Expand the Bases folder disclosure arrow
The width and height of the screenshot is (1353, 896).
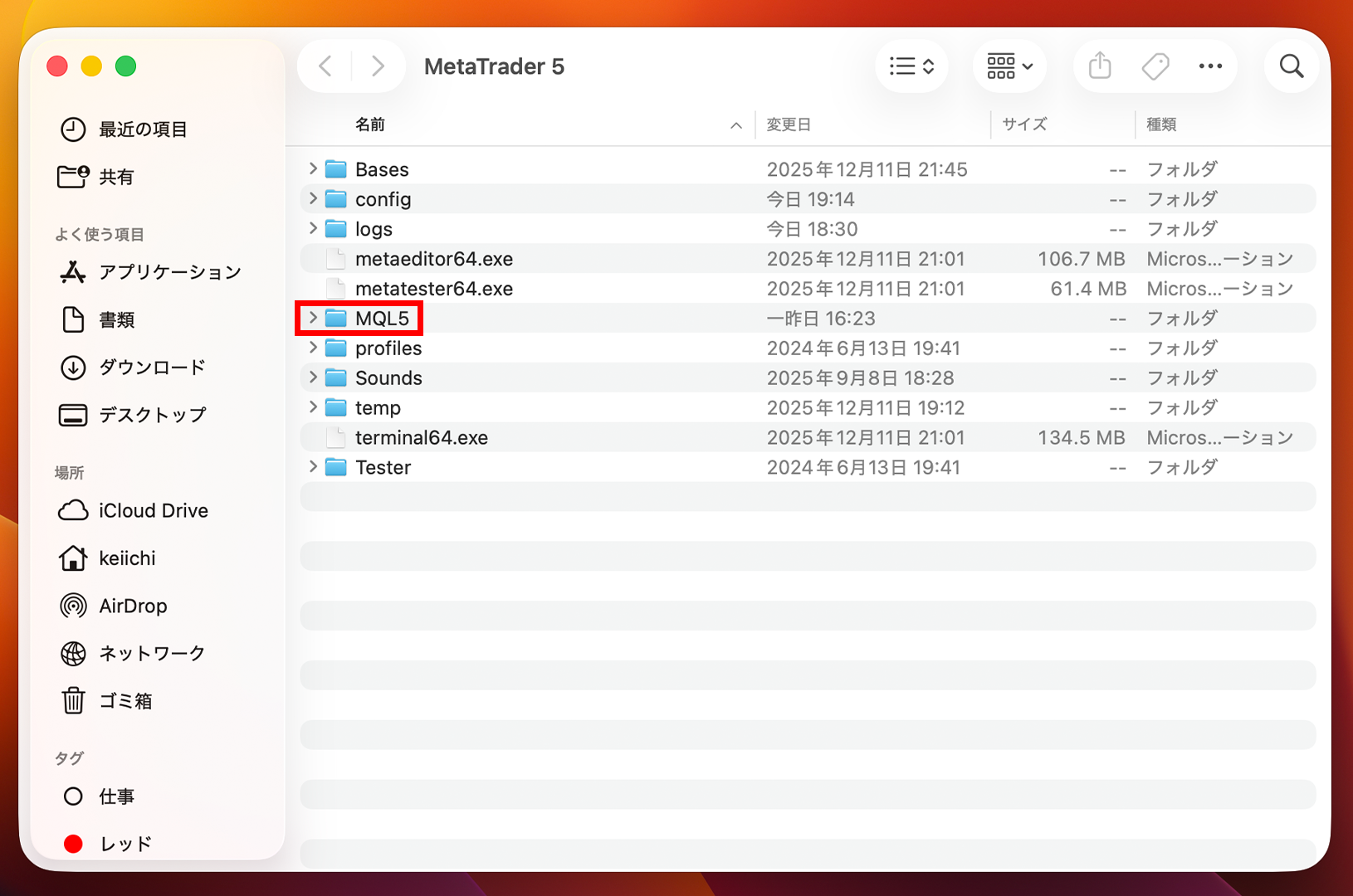(x=313, y=168)
